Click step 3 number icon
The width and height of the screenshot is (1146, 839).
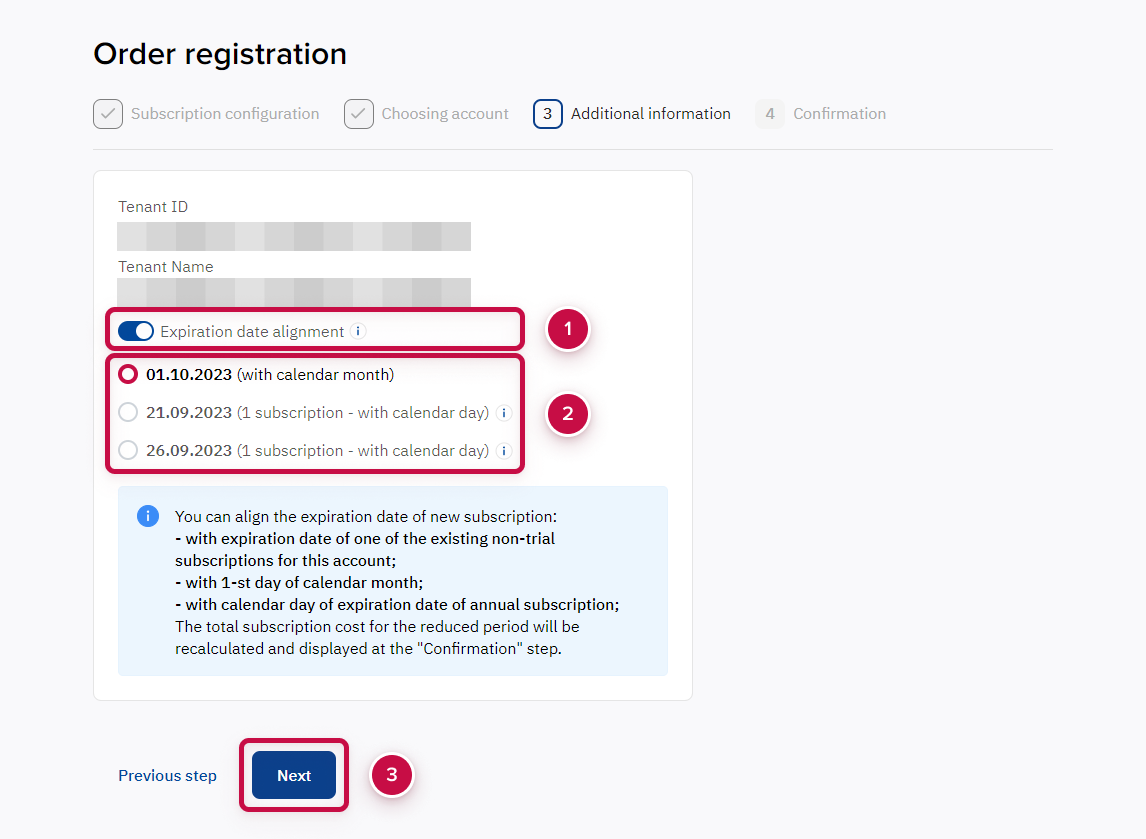pyautogui.click(x=548, y=114)
